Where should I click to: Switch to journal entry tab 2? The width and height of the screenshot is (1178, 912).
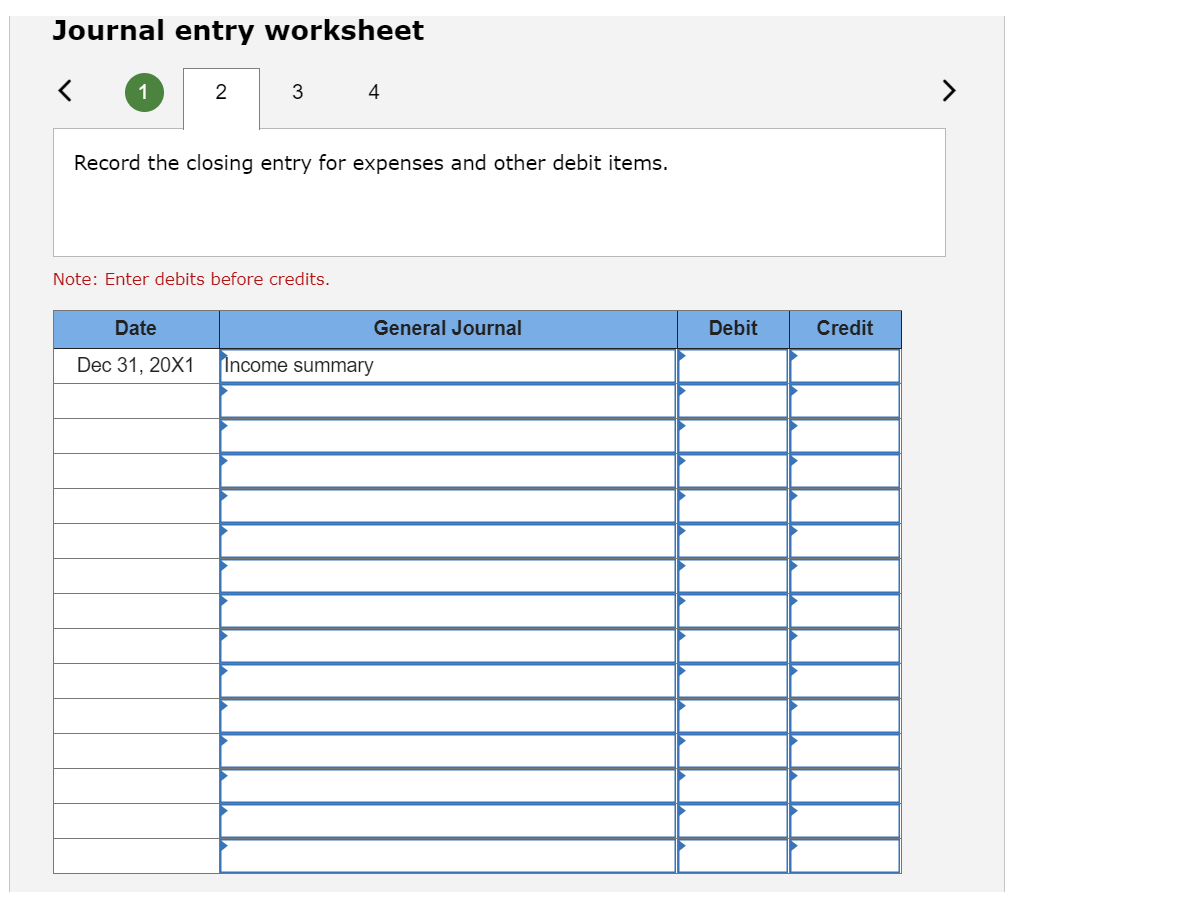click(x=221, y=91)
